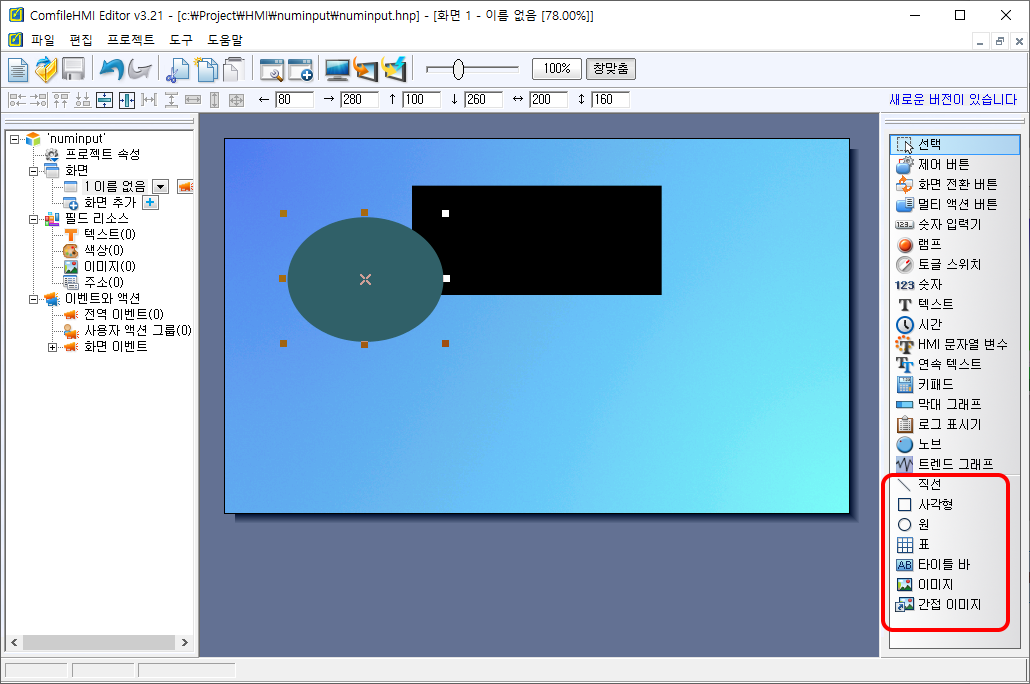
Task: Collapse the 필드 리소스 tree node
Action: tap(34, 219)
